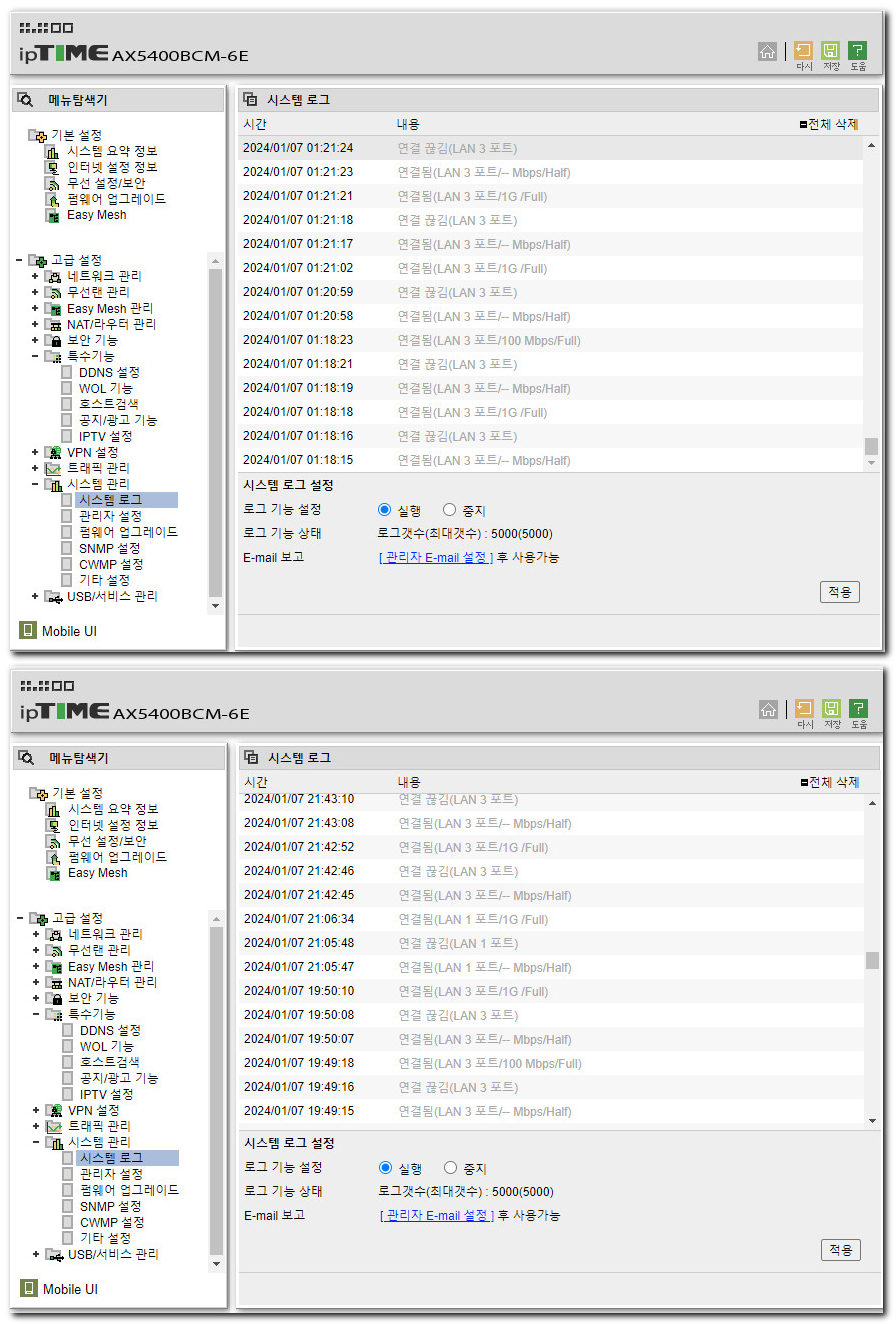Click the Mobile UI phone icon in lower window
896x1324 pixels.
pos(29,1289)
